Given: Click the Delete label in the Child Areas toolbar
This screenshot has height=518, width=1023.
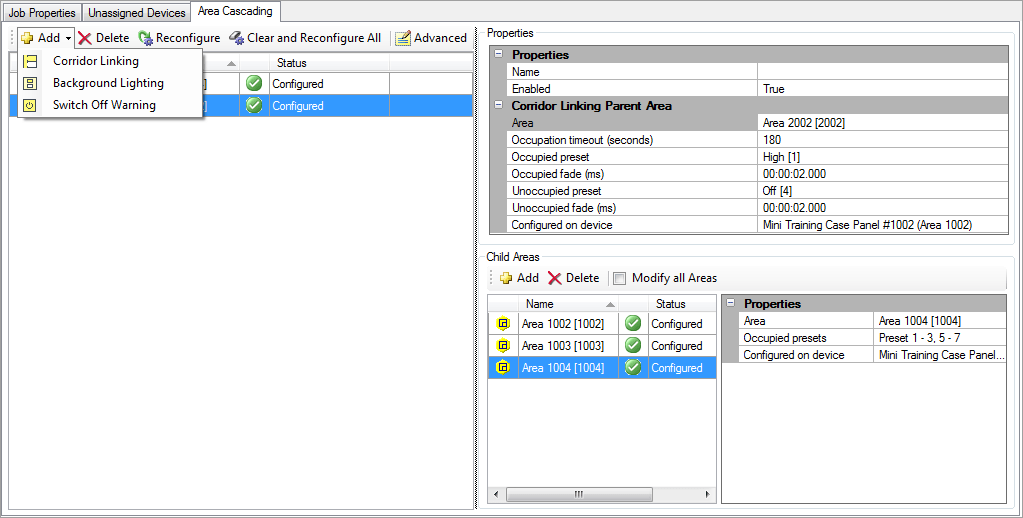Looking at the screenshot, I should [583, 278].
